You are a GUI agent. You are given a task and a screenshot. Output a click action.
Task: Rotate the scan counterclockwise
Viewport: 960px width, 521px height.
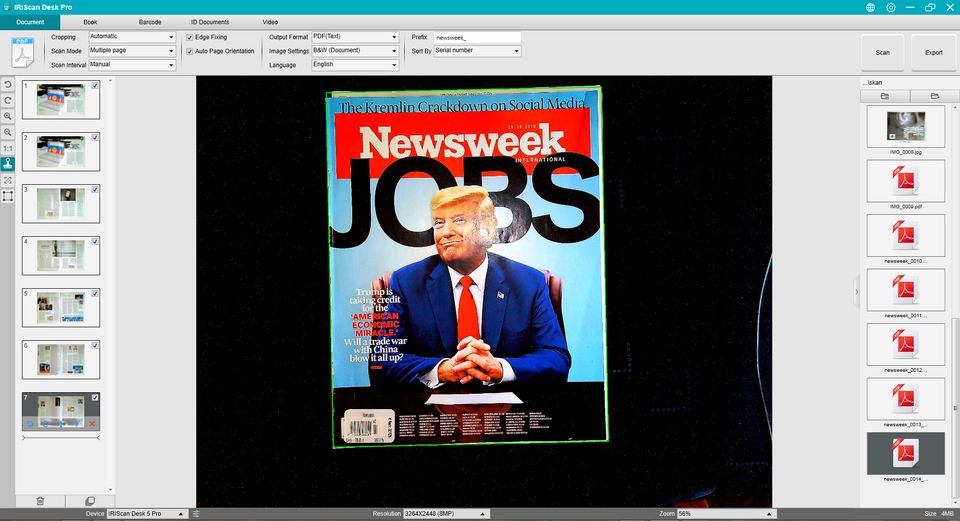pos(7,84)
